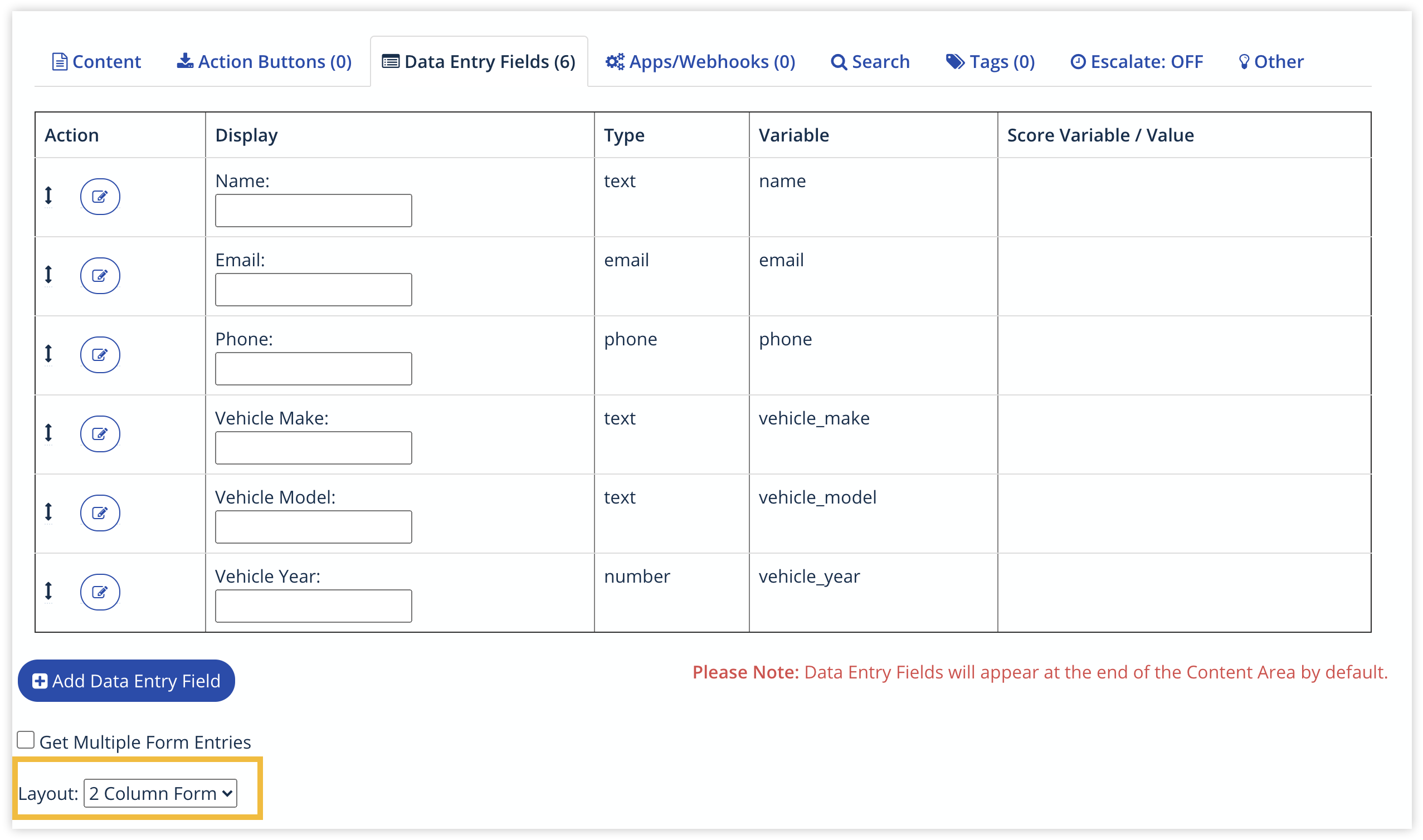Click the reorder arrows beside Email row
Screen dimensions: 1423x840
click(48, 275)
